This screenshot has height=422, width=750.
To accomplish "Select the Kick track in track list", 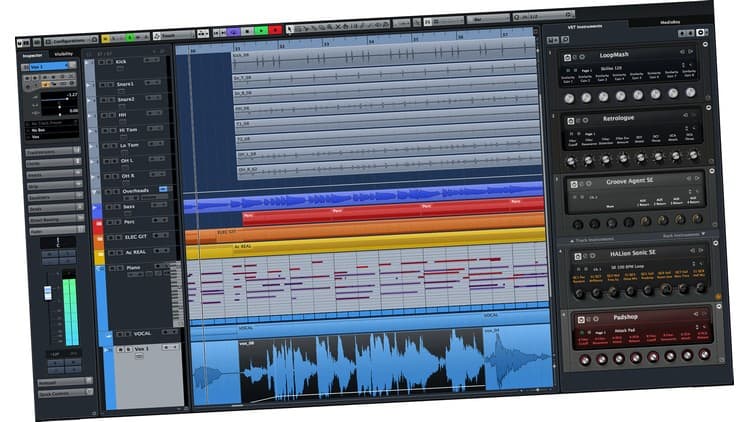I will (122, 62).
